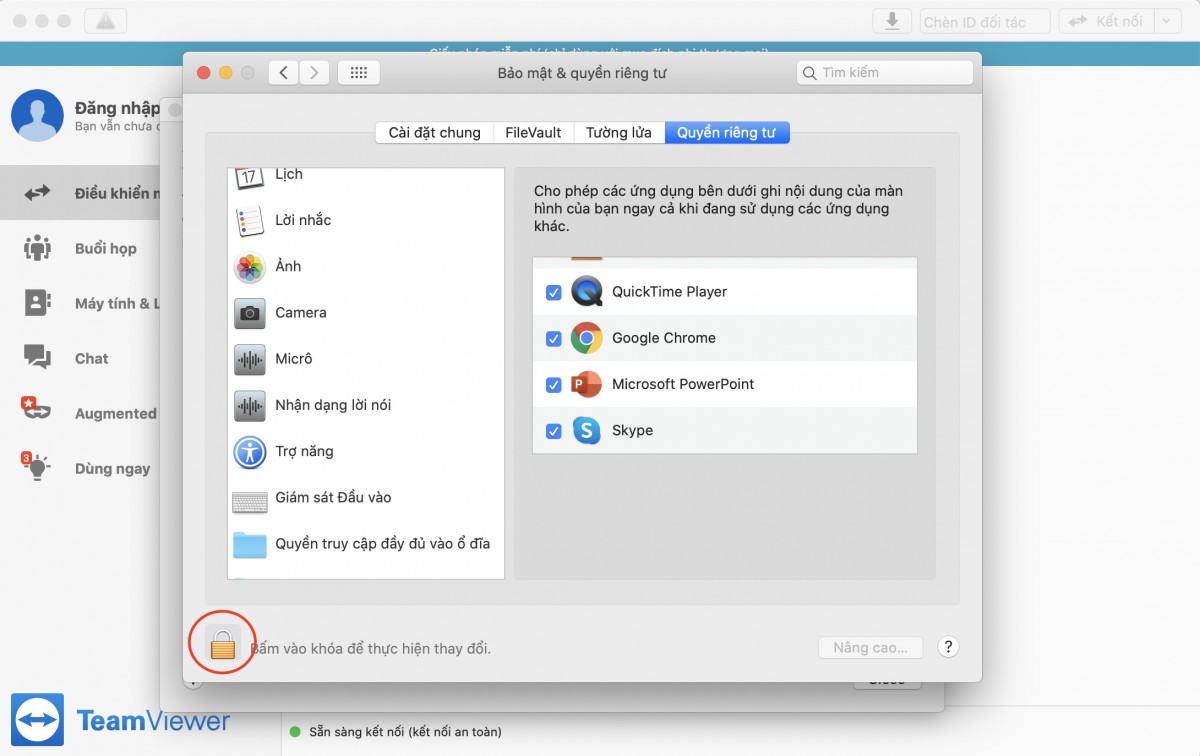
Task: Click the Nâng cao... button
Action: click(x=869, y=647)
